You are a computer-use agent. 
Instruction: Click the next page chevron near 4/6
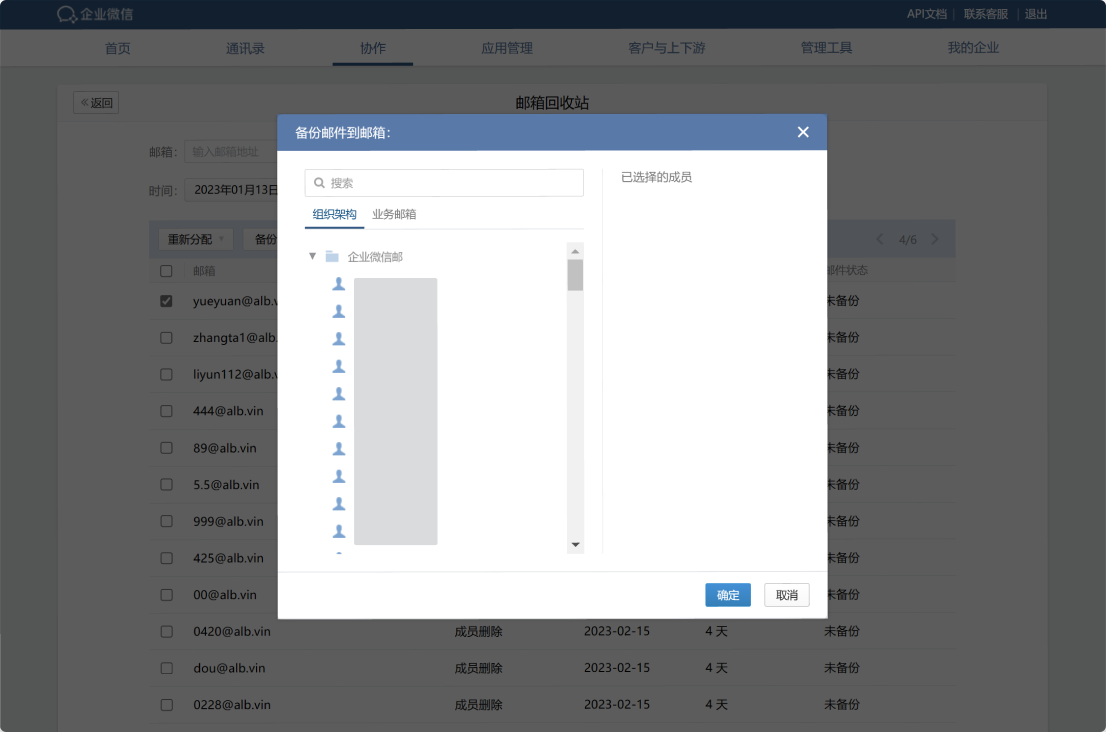tap(934, 239)
